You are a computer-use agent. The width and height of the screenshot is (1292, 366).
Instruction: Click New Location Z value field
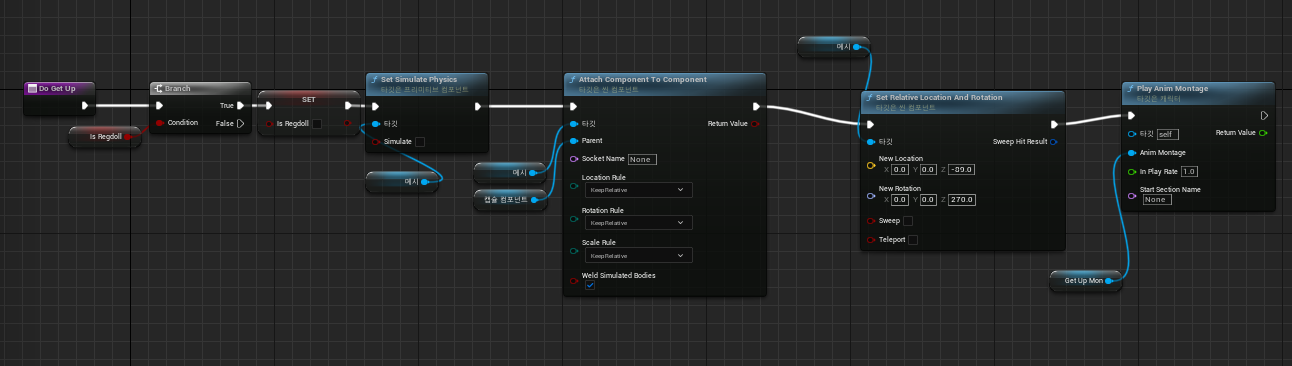point(962,169)
